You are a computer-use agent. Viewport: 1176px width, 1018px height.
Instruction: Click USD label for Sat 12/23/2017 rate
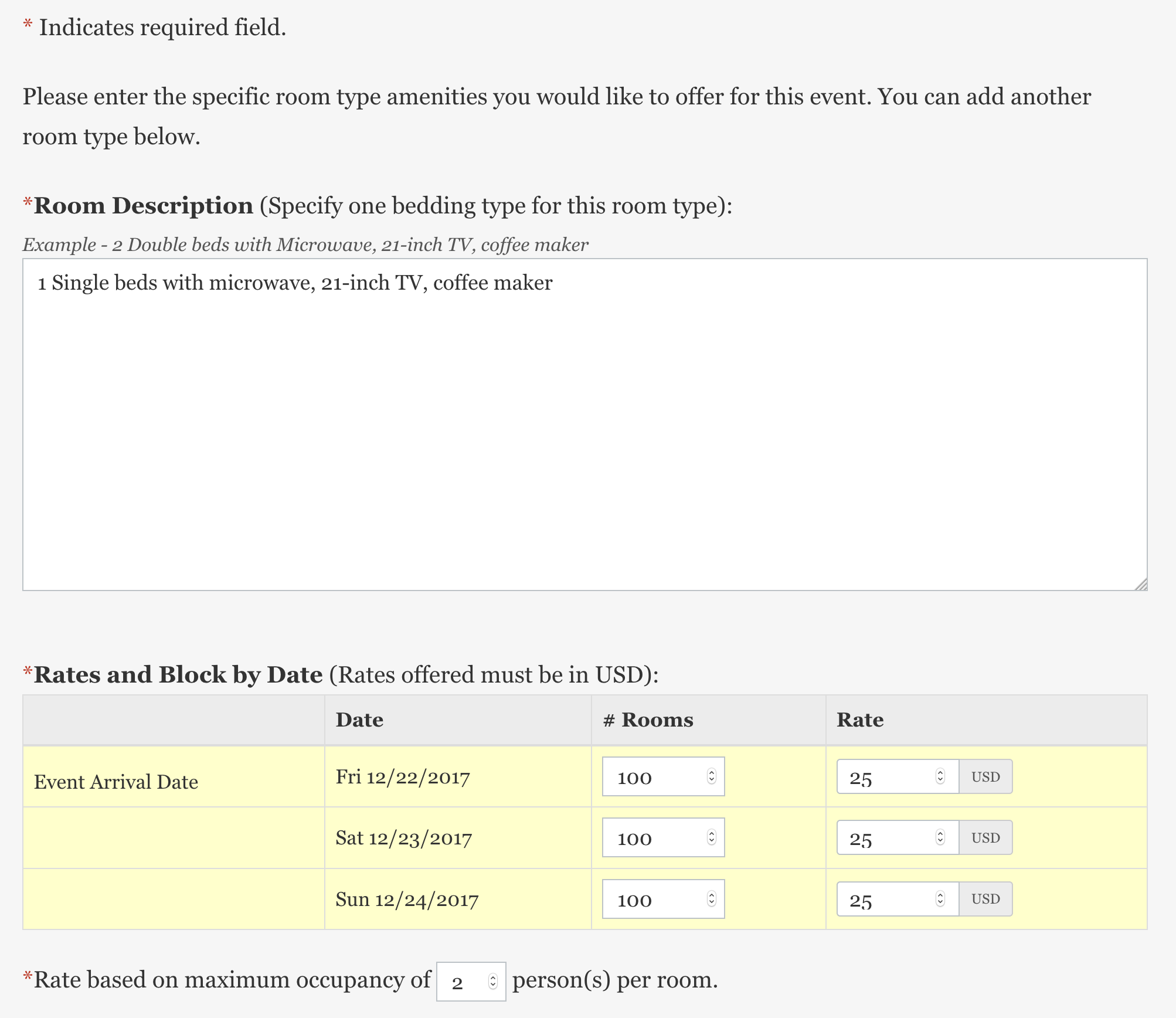click(x=985, y=837)
